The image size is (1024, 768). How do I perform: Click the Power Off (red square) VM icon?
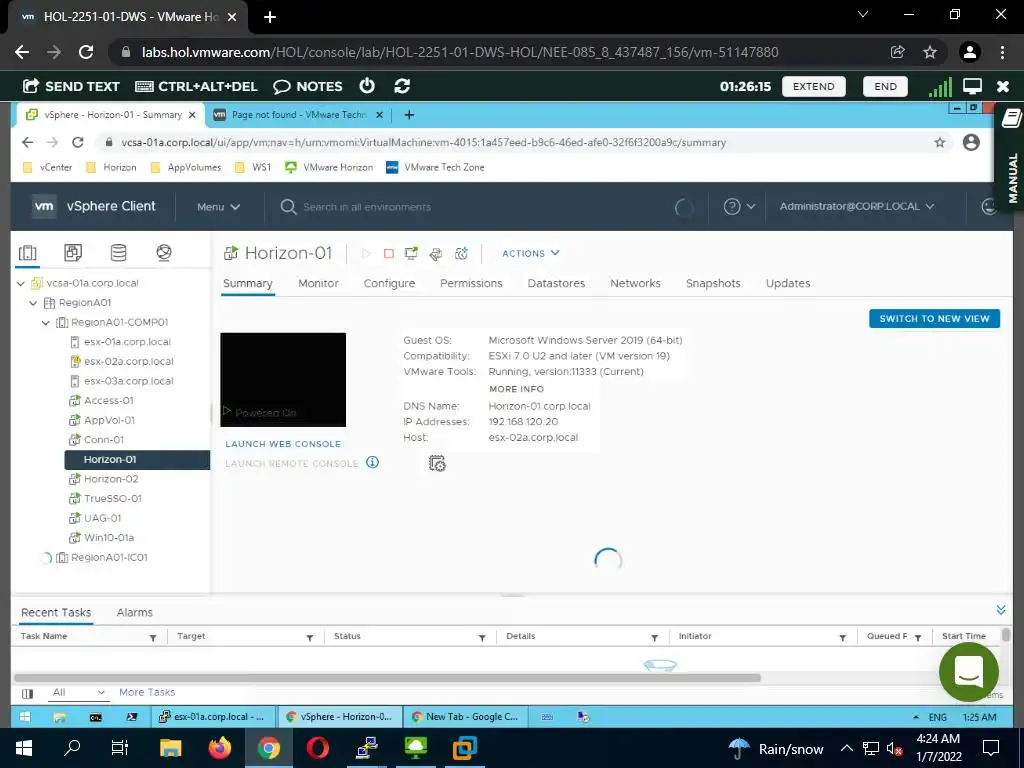(x=389, y=253)
